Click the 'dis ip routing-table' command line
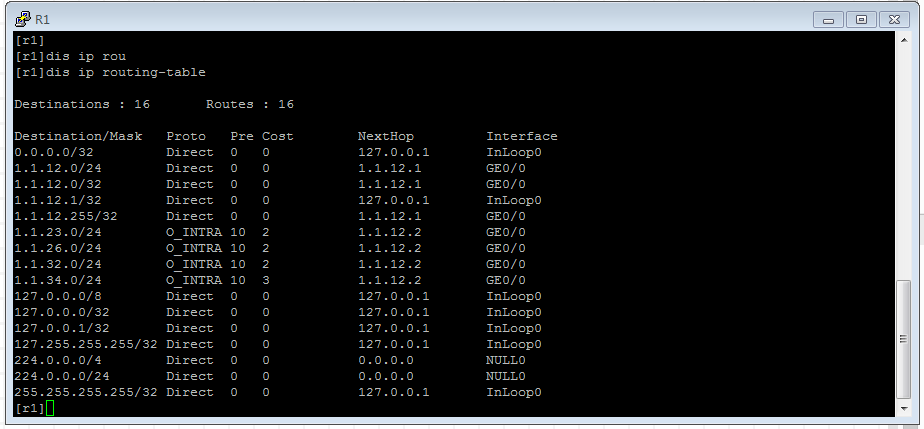 pyautogui.click(x=110, y=72)
